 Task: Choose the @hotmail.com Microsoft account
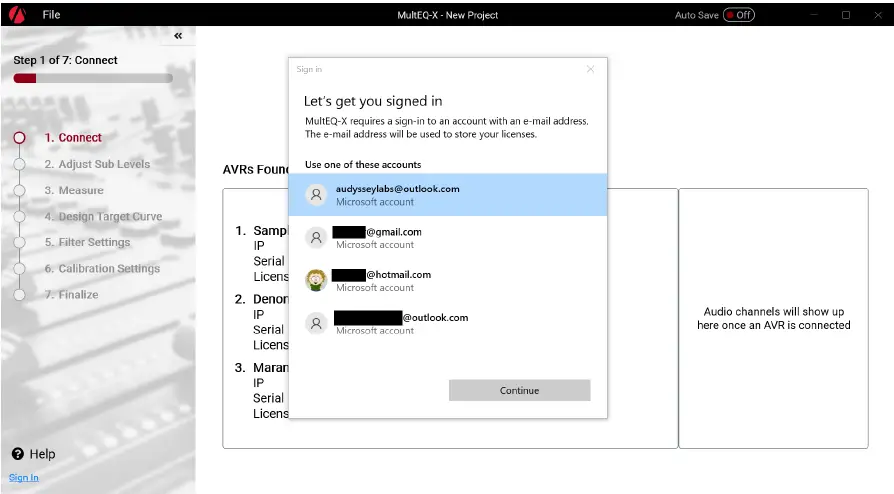point(448,281)
